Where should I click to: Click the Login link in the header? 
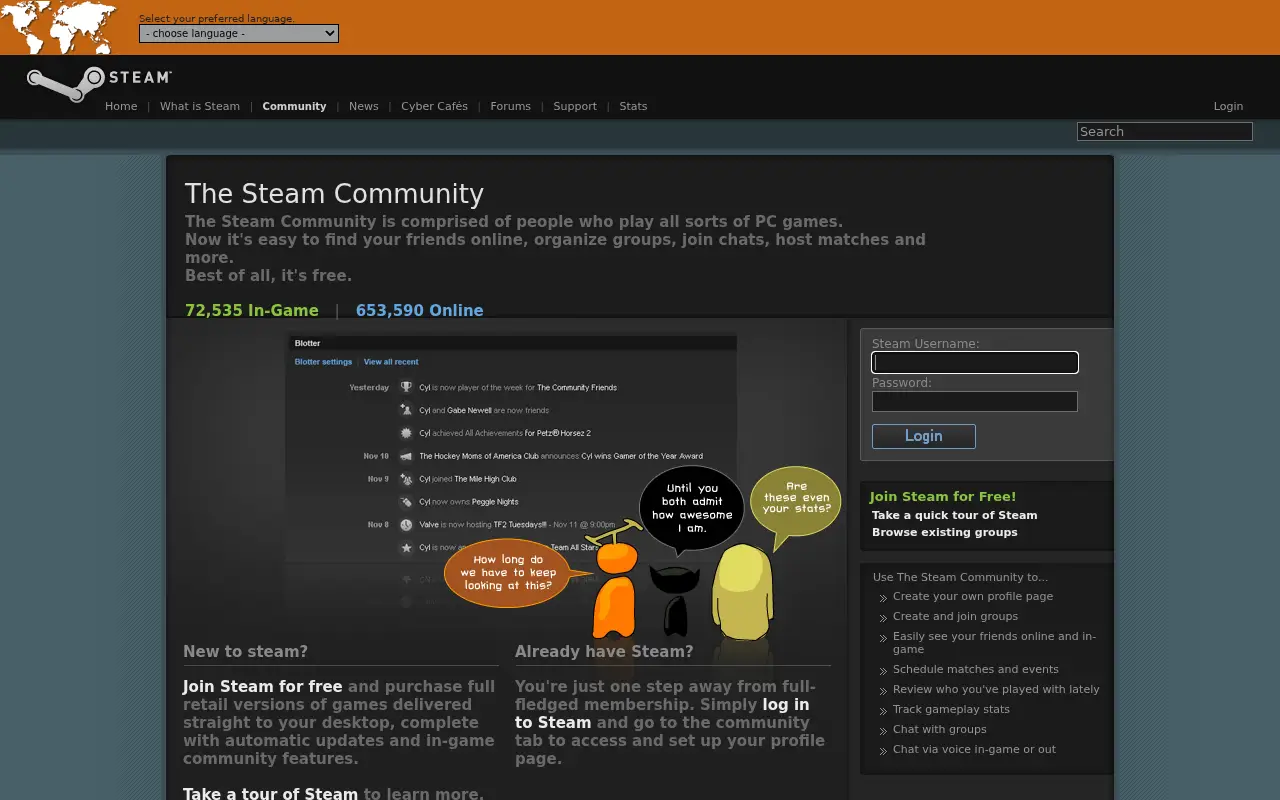pos(1228,106)
